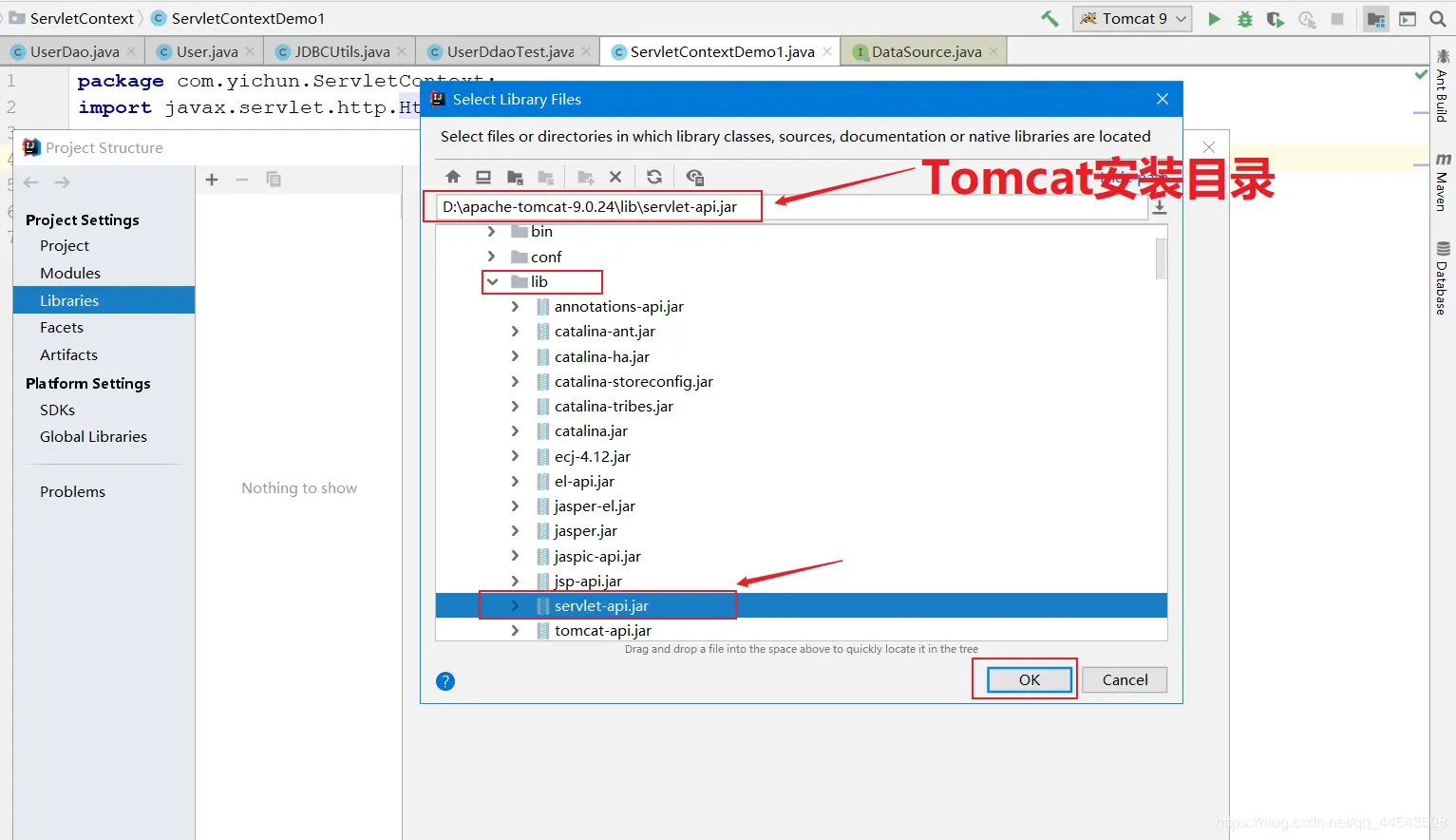
Task: Select catalina-tribes.jar file
Action: click(614, 406)
